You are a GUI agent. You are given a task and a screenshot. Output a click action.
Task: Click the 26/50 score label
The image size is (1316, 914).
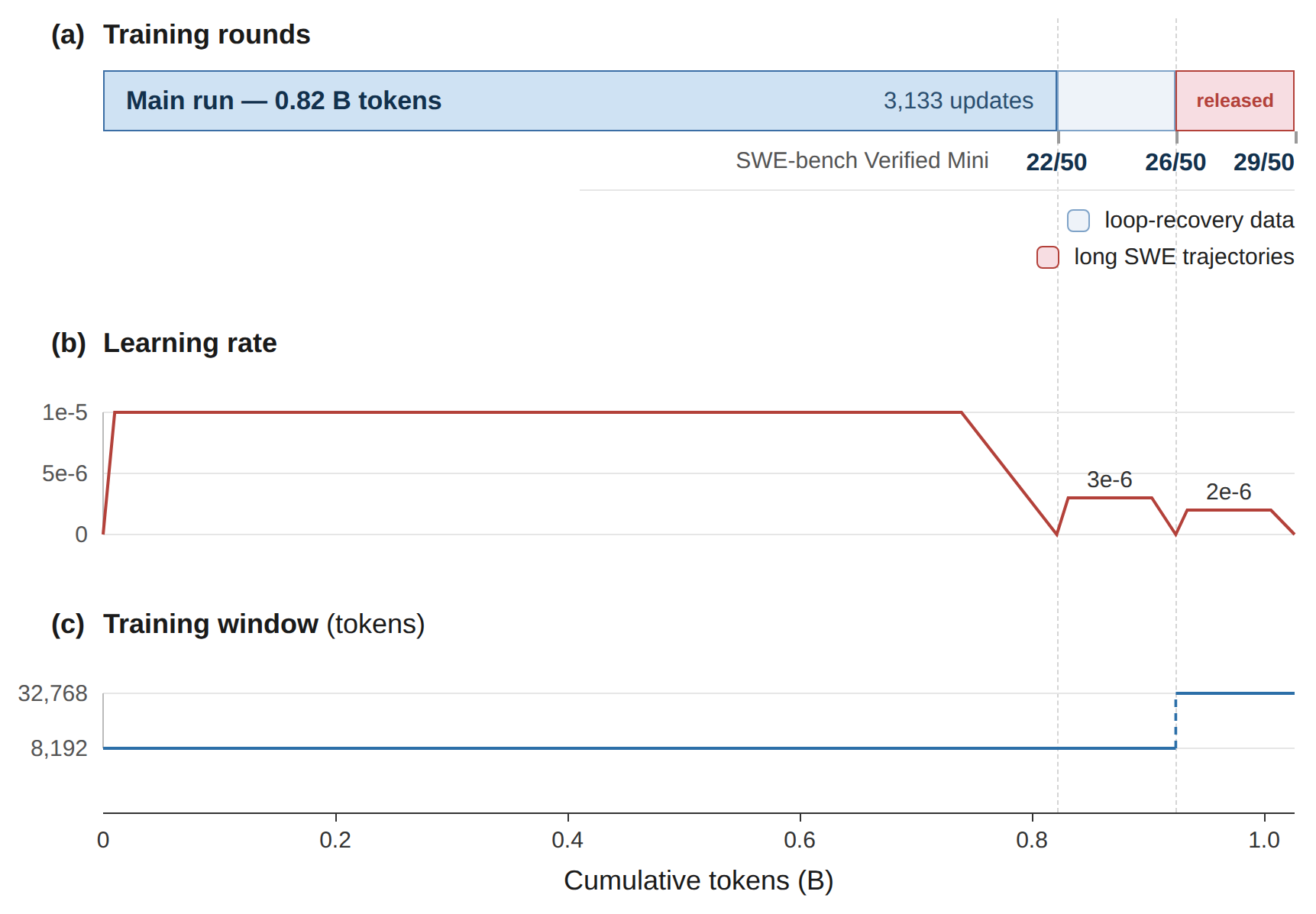click(1175, 162)
